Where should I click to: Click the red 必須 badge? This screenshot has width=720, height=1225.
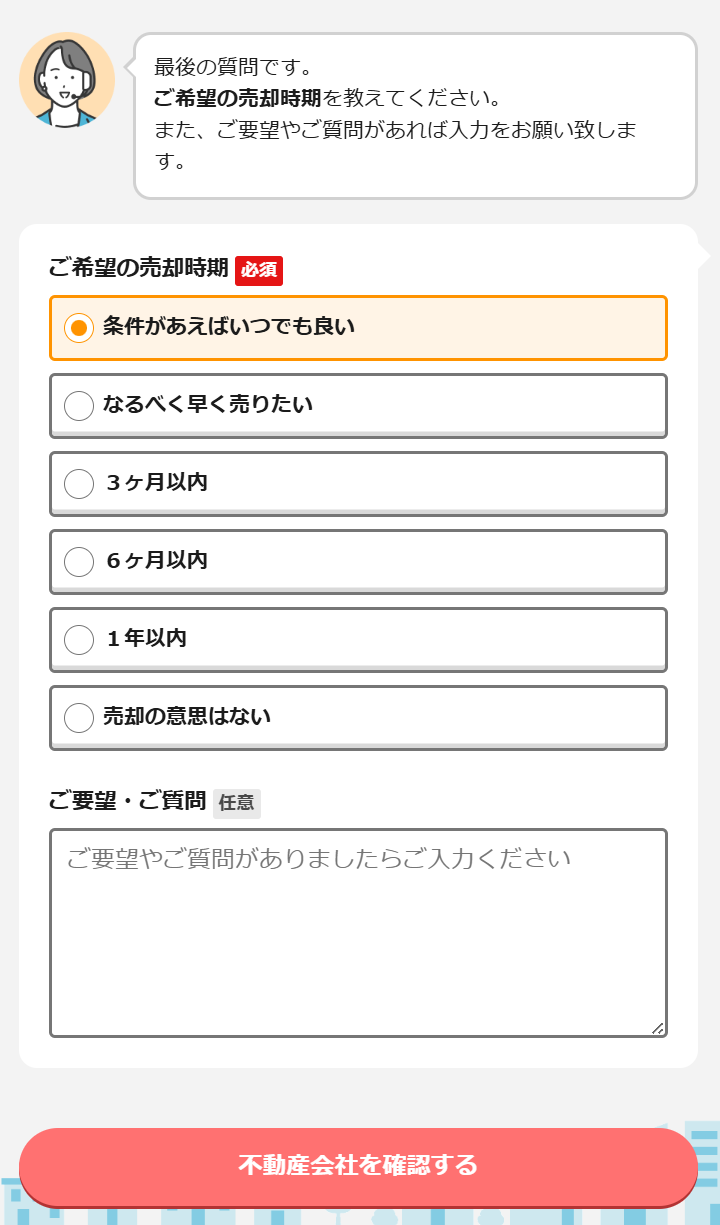click(x=259, y=270)
